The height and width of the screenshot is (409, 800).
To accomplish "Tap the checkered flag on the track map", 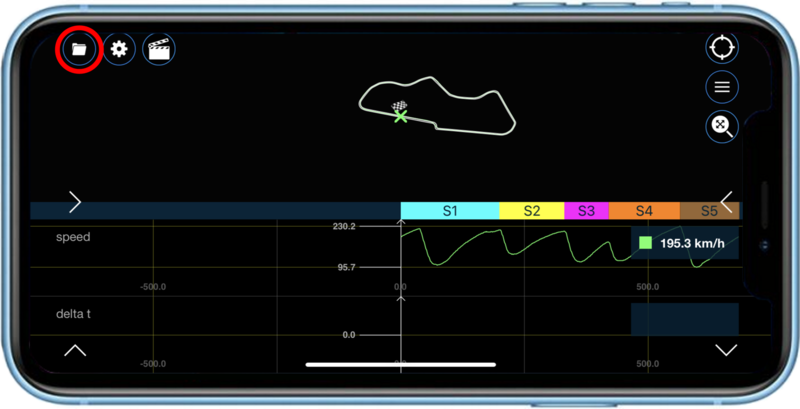I will point(399,105).
